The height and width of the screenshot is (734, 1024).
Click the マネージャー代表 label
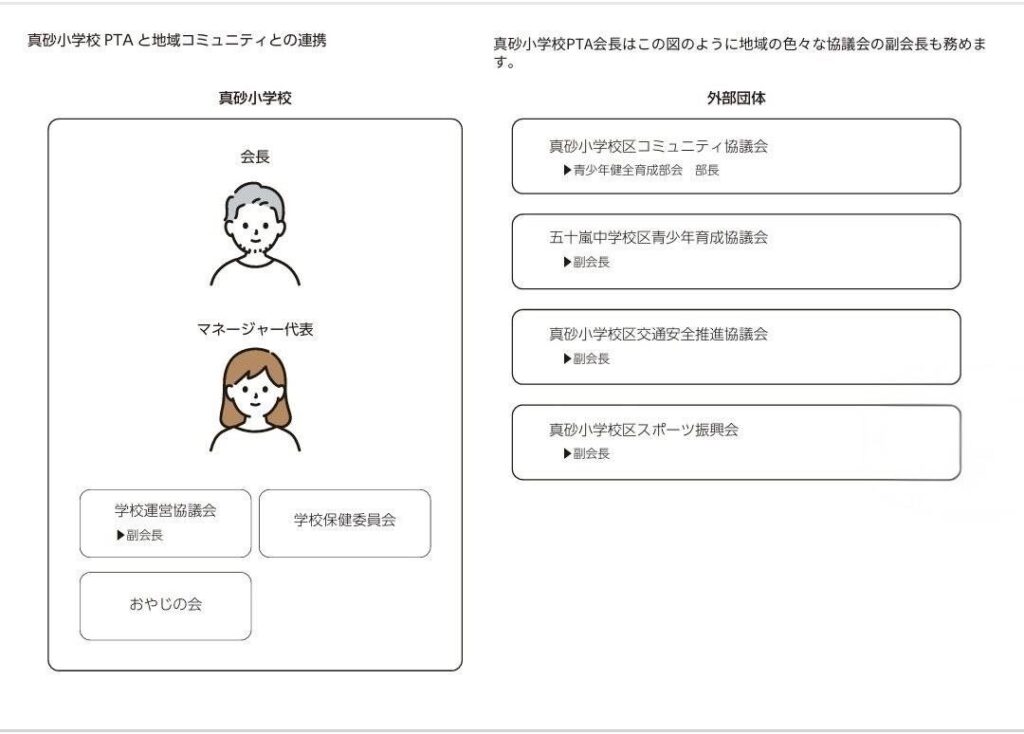pyautogui.click(x=254, y=329)
